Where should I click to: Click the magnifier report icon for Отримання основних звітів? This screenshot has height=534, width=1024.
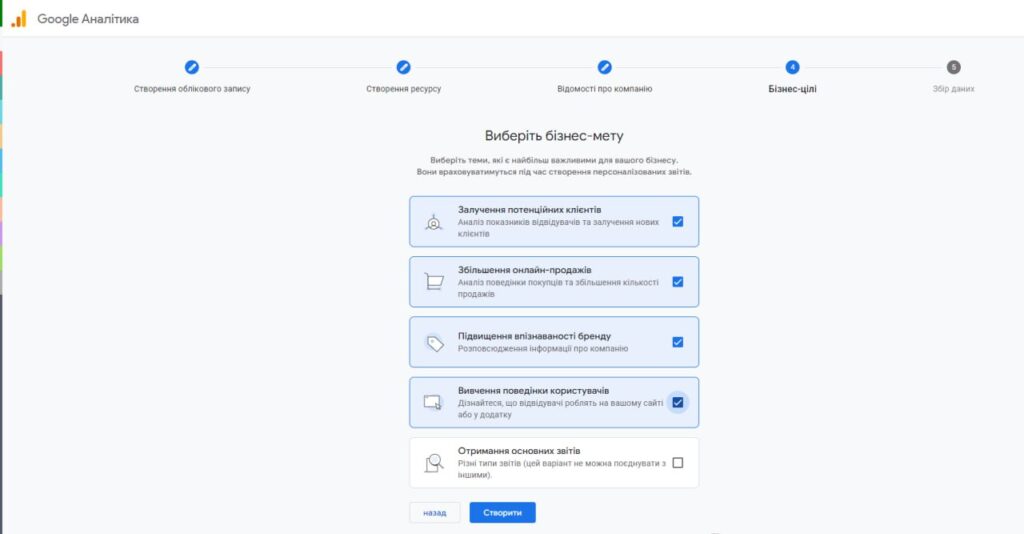coord(434,463)
